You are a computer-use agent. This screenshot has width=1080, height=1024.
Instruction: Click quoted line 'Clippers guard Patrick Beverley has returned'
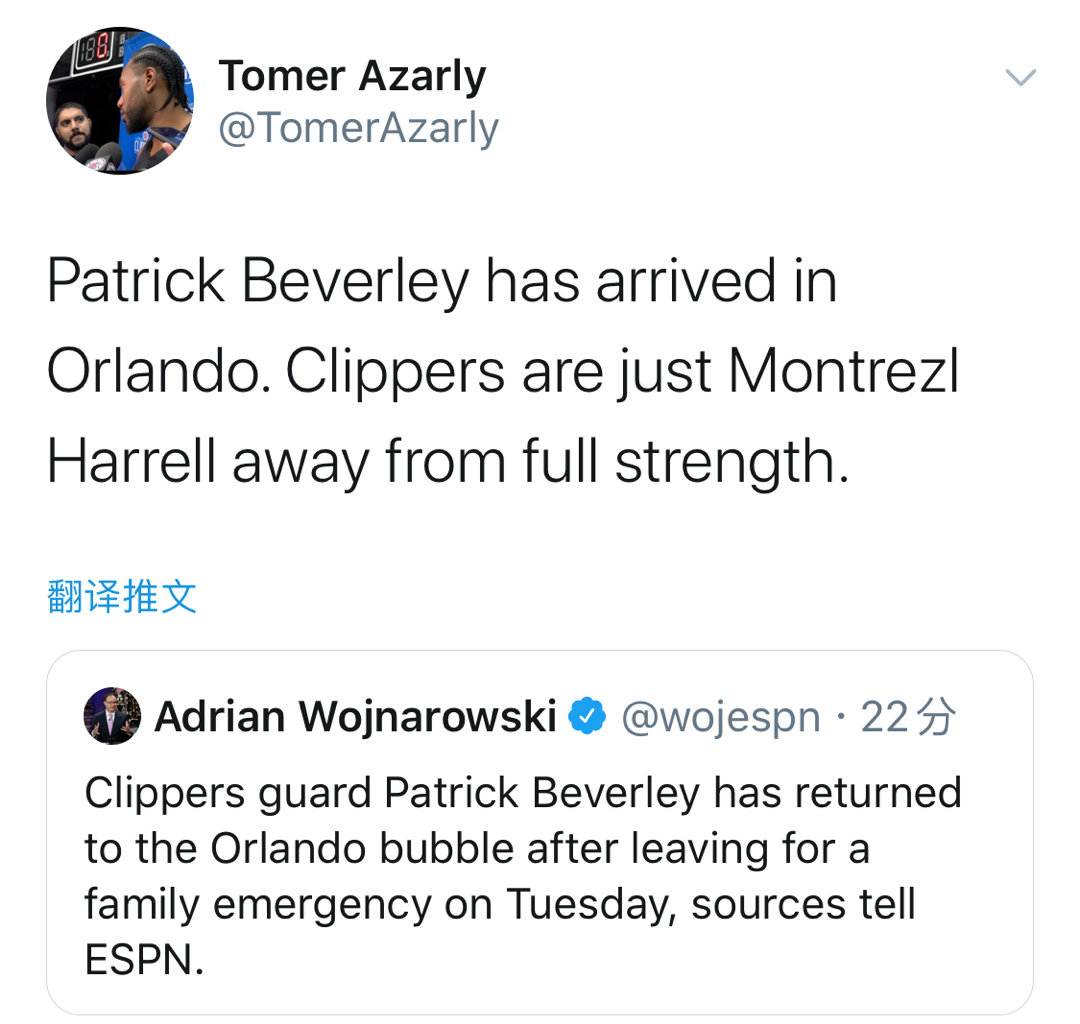522,793
